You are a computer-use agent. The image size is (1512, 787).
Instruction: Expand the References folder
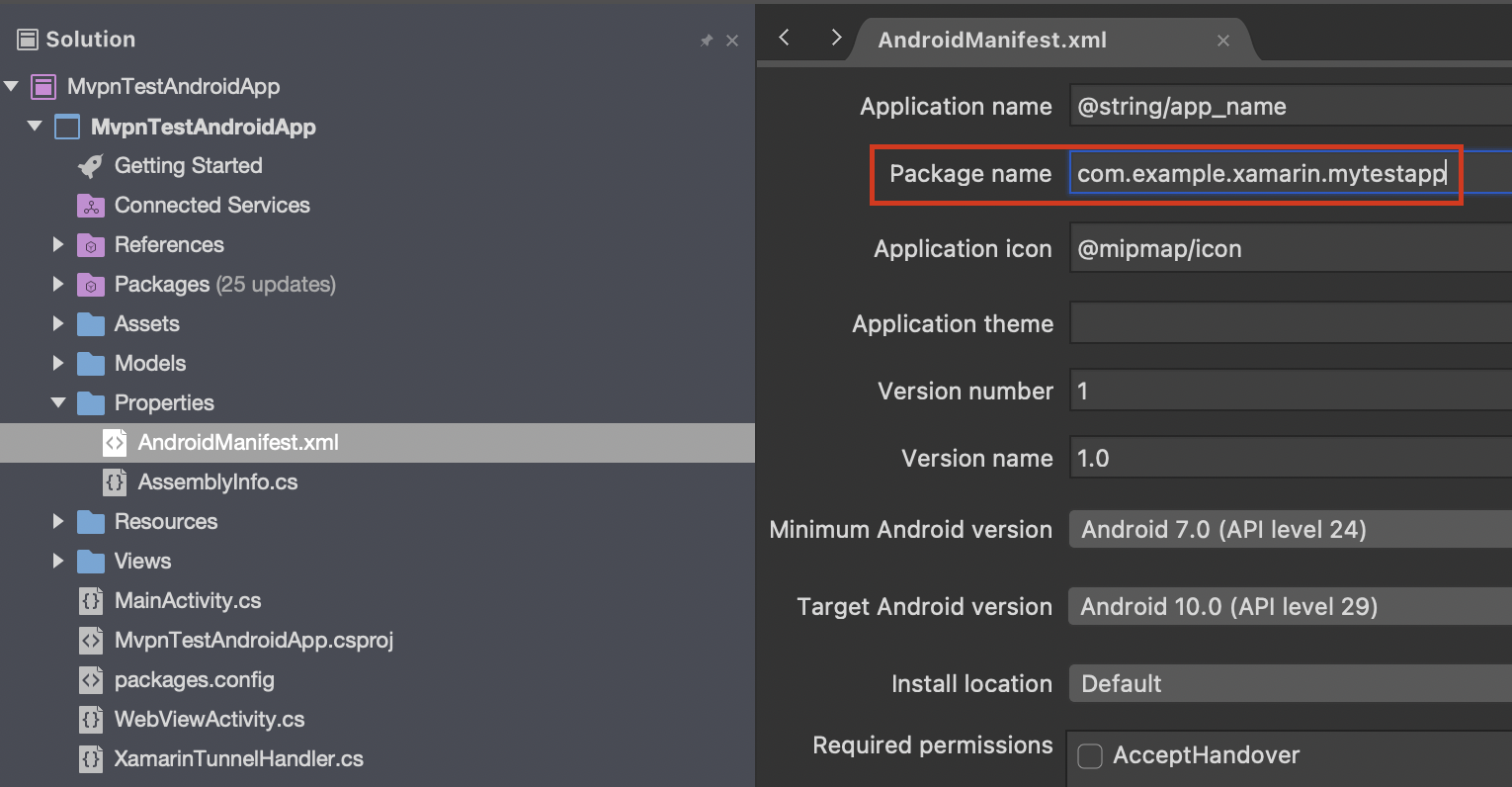[58, 245]
